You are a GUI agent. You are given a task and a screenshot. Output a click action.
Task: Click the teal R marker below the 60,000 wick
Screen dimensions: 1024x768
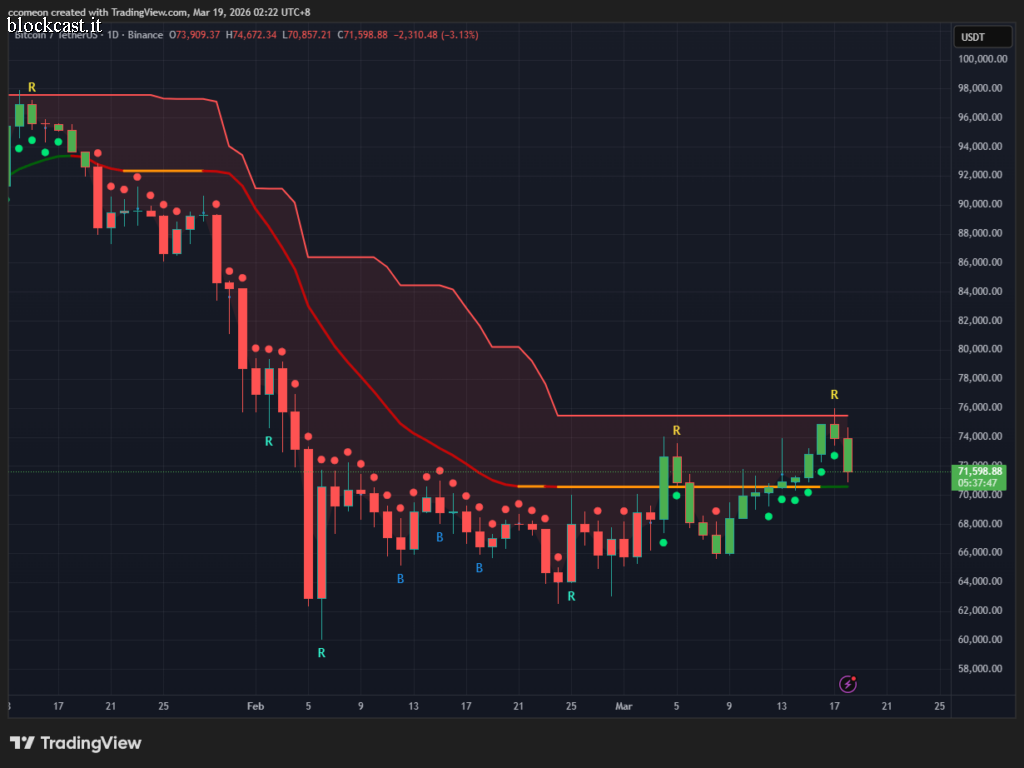pyautogui.click(x=321, y=652)
